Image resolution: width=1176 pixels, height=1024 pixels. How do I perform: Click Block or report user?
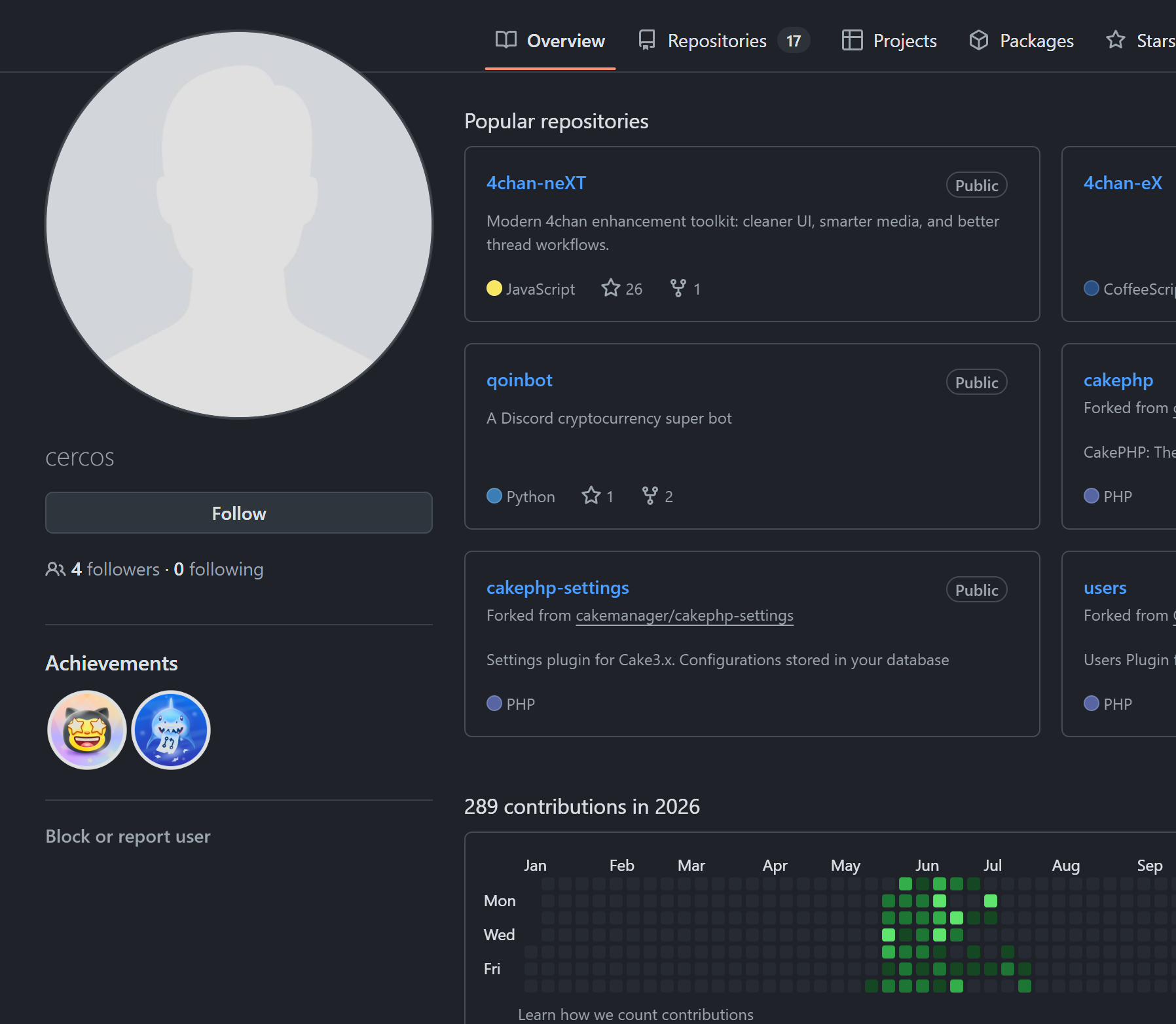pos(128,836)
